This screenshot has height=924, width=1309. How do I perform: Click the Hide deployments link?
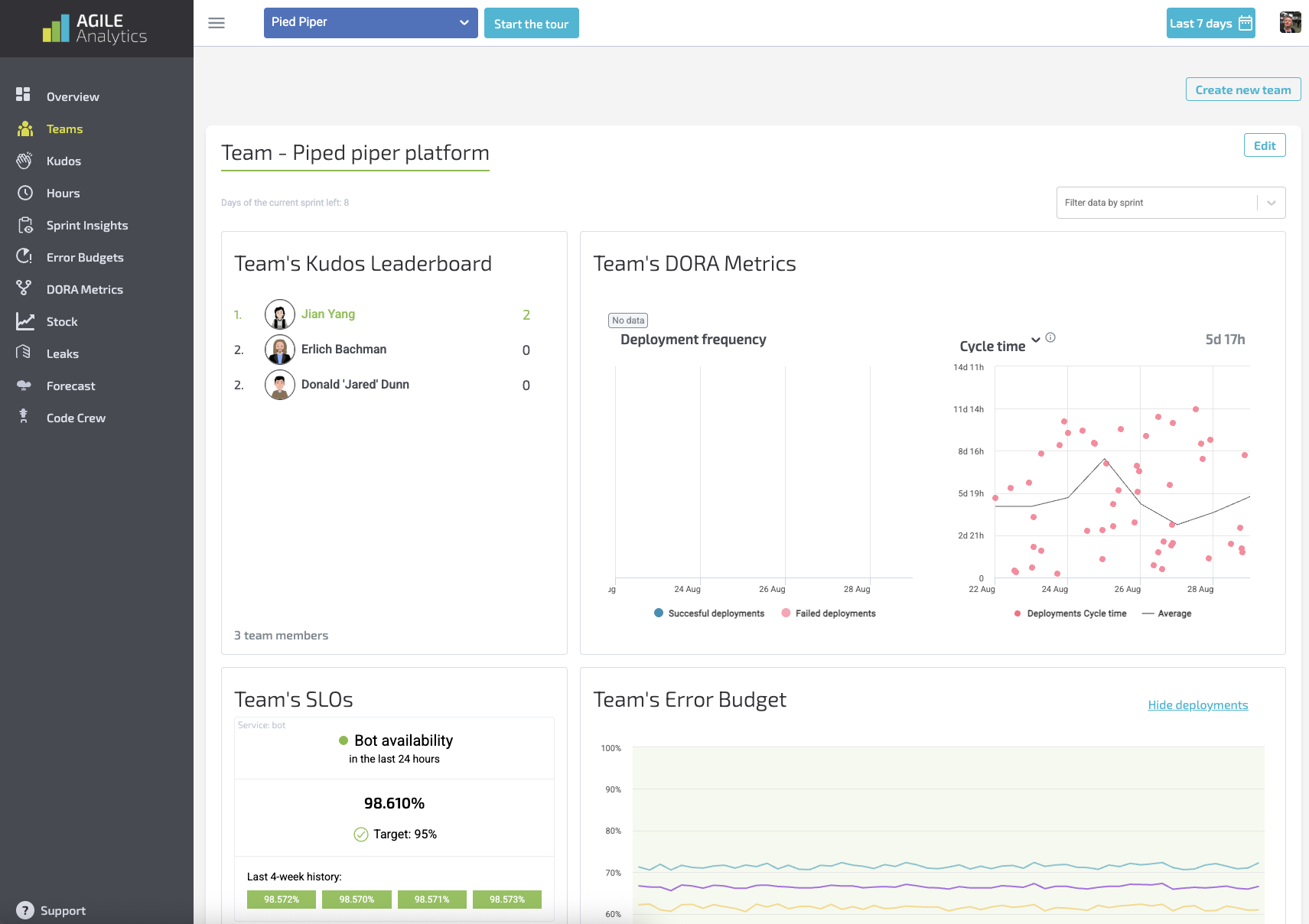pos(1197,705)
